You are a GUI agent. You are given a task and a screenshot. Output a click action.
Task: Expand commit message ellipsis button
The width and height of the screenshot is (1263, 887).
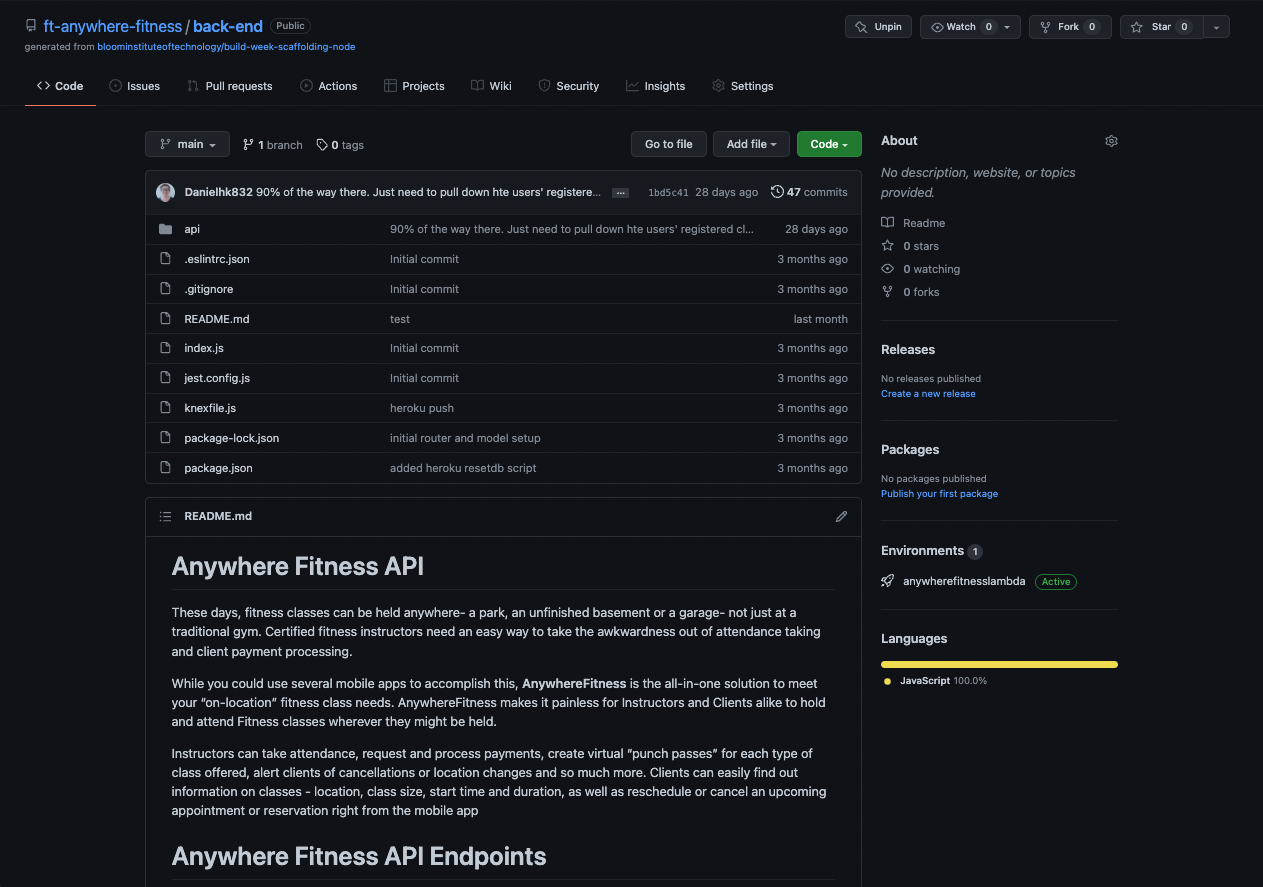(620, 192)
